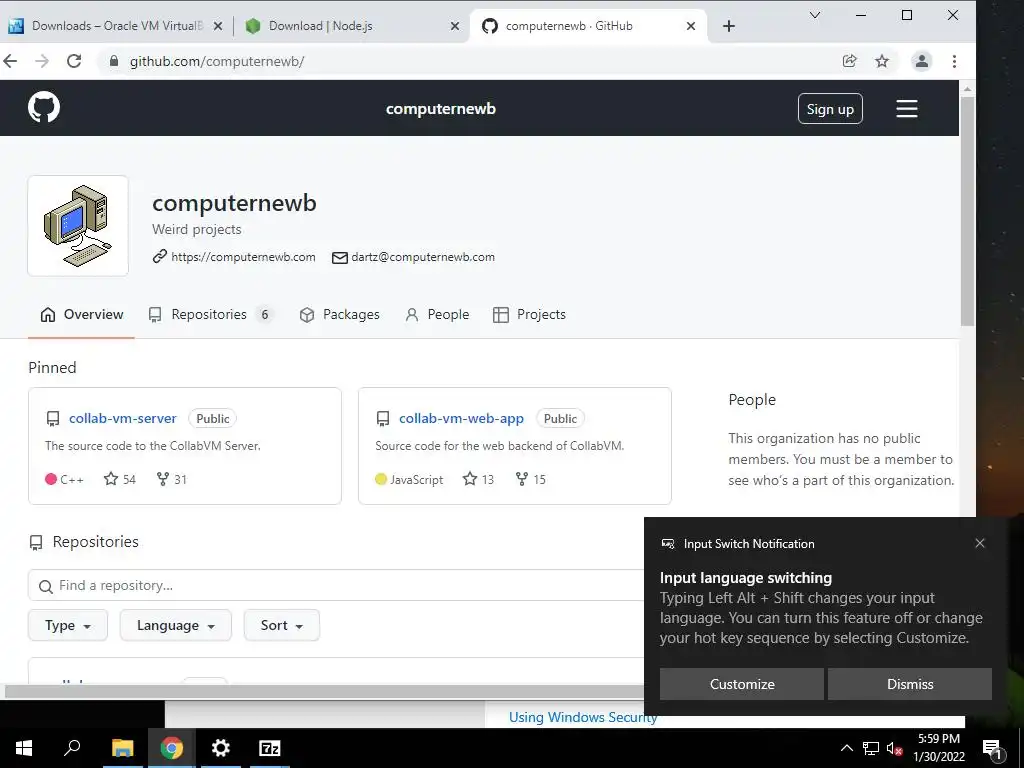Screen dimensions: 1024x768
Task: Switch to the Packages tab
Action: pyautogui.click(x=340, y=315)
